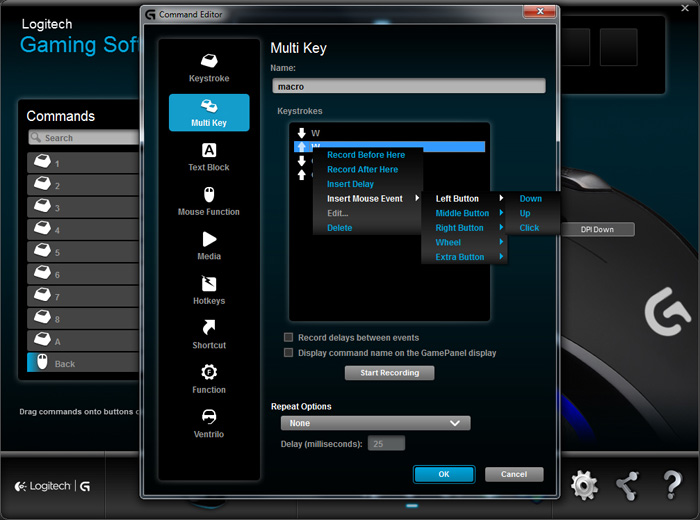Expand the Wheel submenu
This screenshot has height=520, width=700.
464,242
